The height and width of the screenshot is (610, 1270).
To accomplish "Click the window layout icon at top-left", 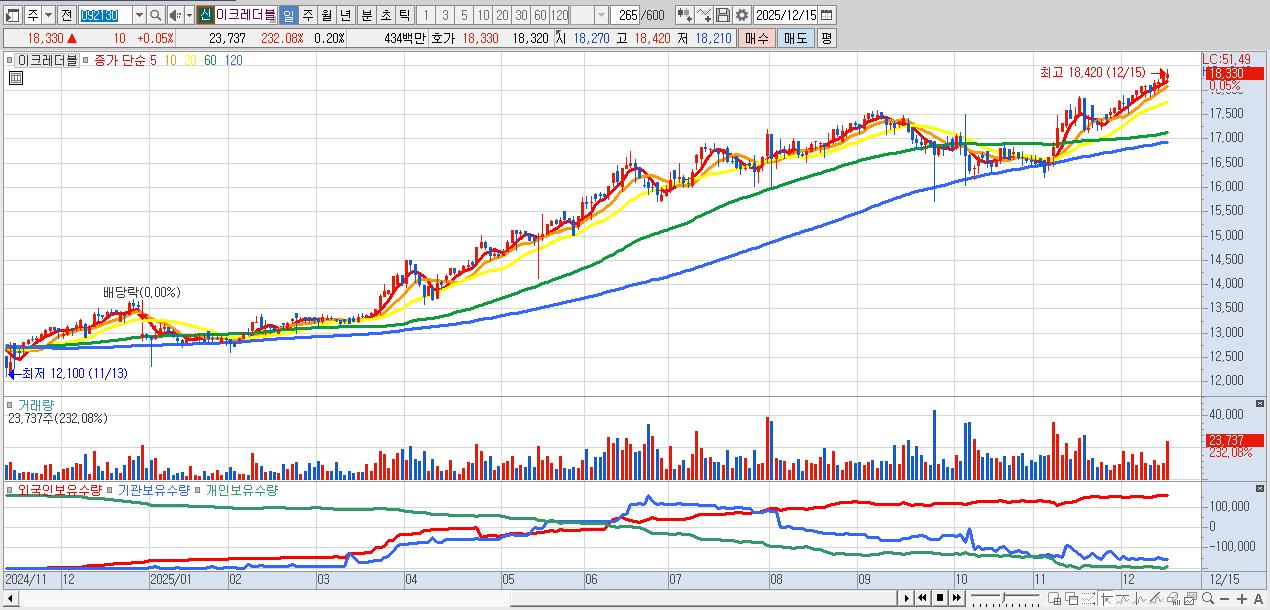I will pos(13,15).
